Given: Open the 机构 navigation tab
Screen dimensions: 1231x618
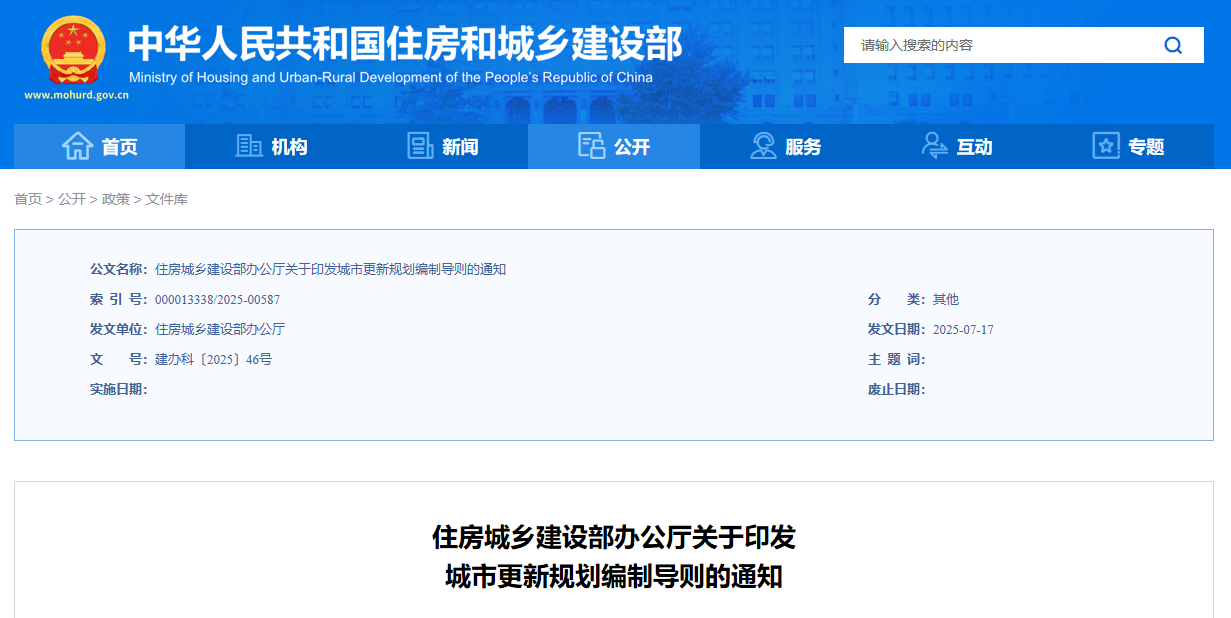Looking at the screenshot, I should click(x=271, y=146).
